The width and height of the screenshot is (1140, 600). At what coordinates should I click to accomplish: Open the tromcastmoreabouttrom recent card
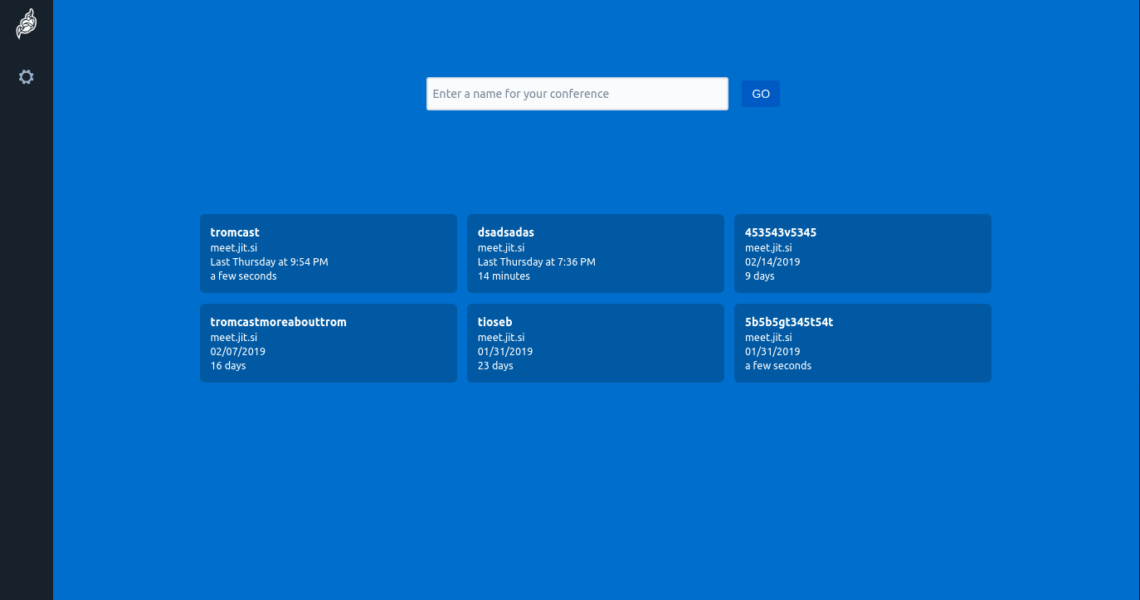[328, 343]
